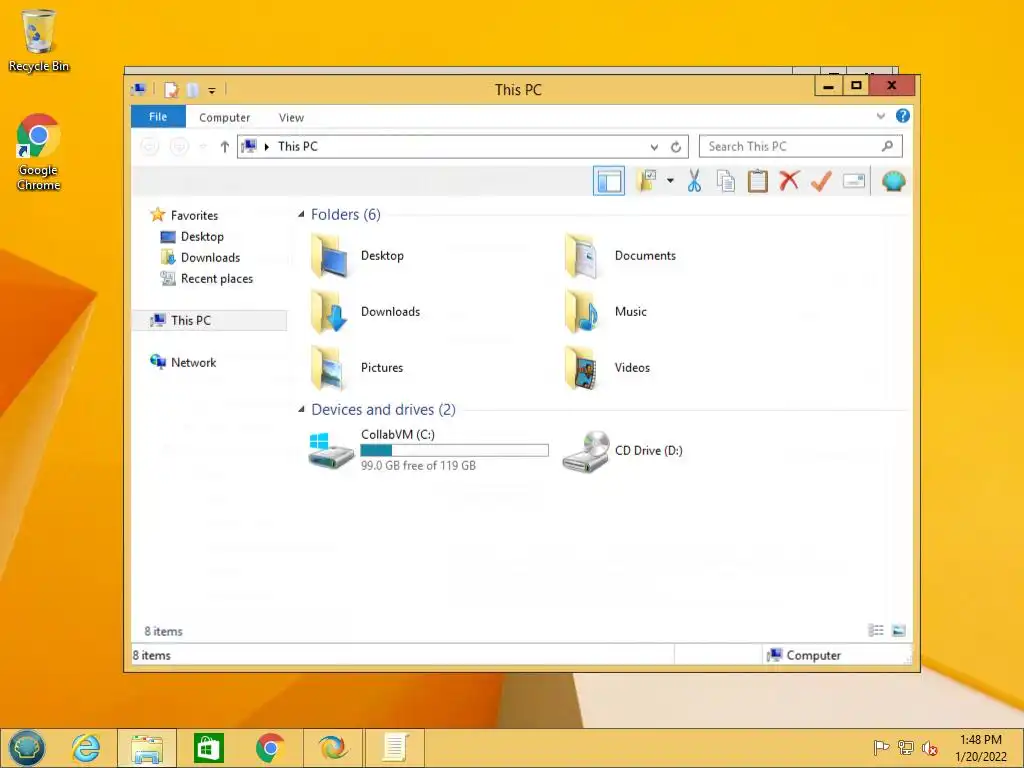Click the taskbar clock showing 1:48 PM
This screenshot has height=768, width=1024.
pos(980,740)
